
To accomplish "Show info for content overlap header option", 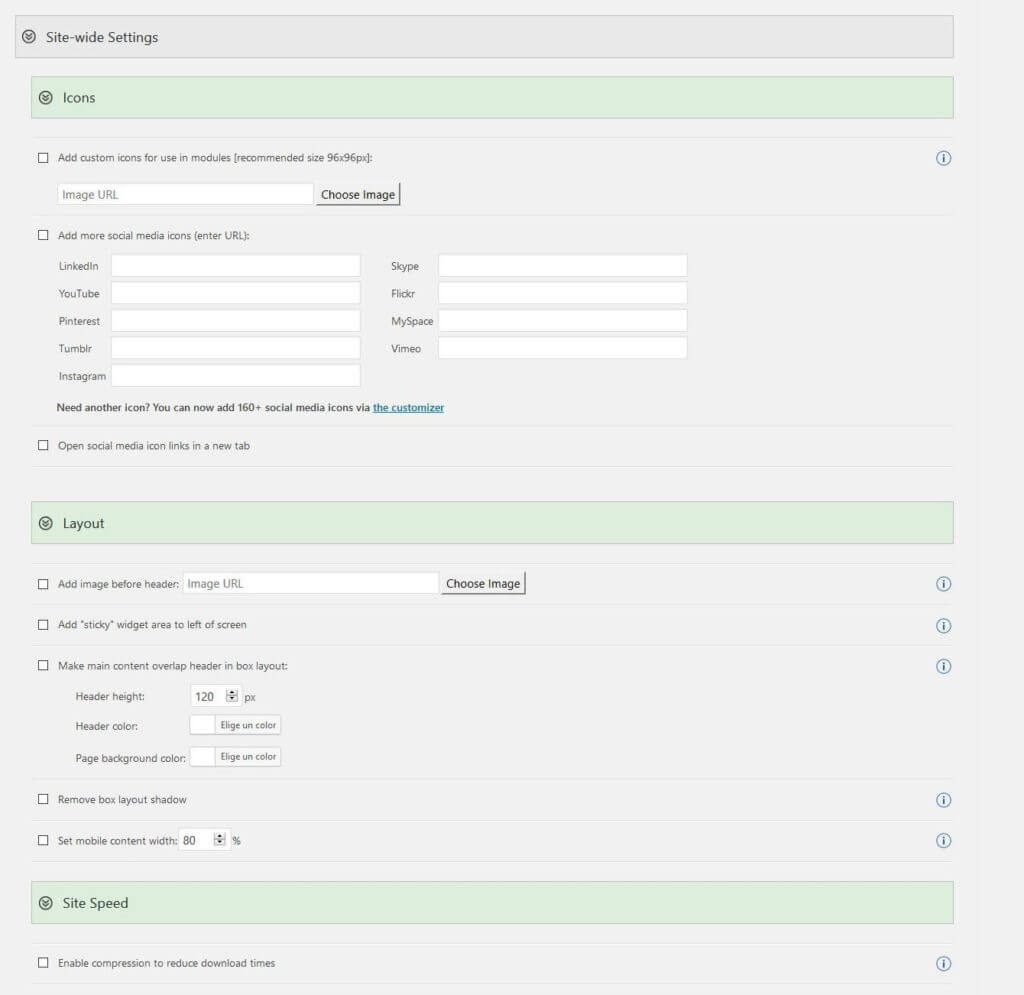I will [943, 666].
